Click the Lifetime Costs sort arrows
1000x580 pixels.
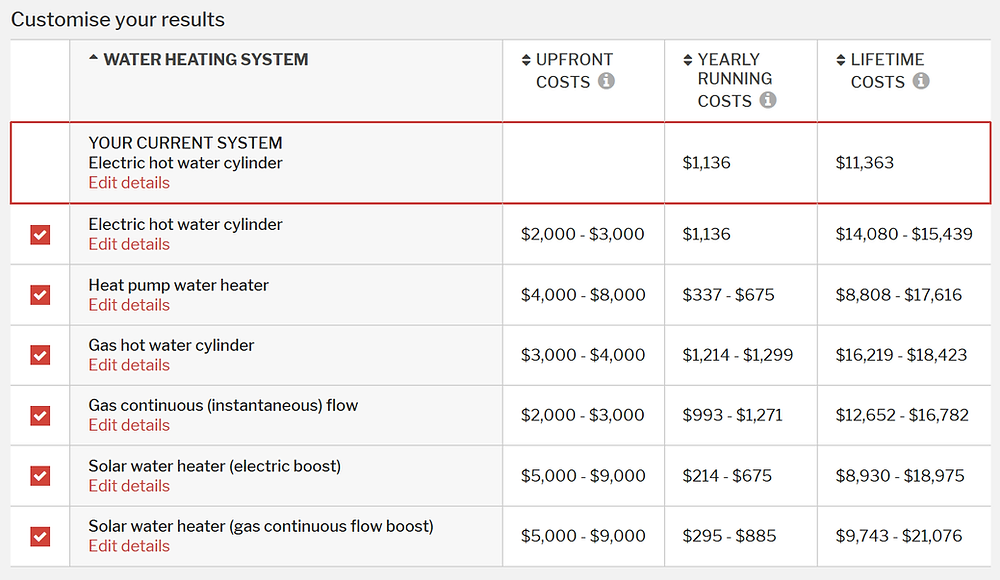pos(840,60)
